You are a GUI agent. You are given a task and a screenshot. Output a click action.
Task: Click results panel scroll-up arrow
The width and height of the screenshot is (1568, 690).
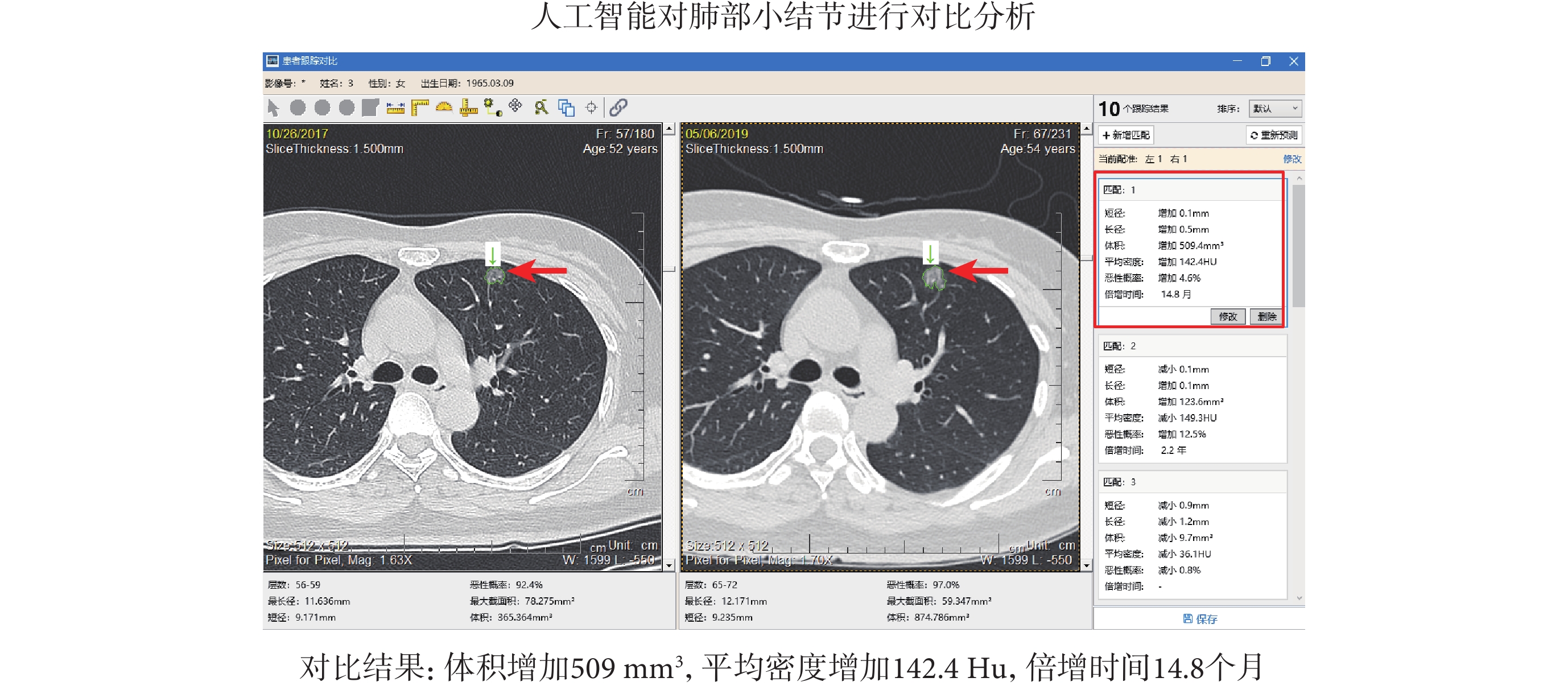pos(1298,178)
